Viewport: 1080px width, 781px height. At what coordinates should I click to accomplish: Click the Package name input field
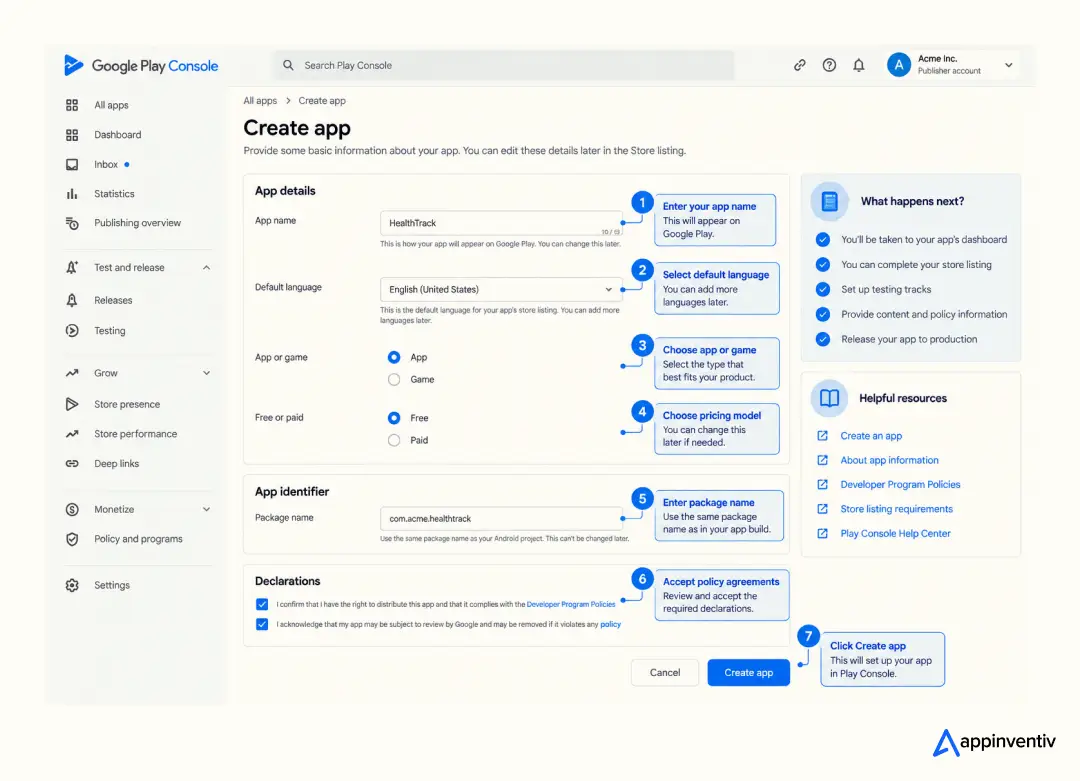click(x=501, y=519)
